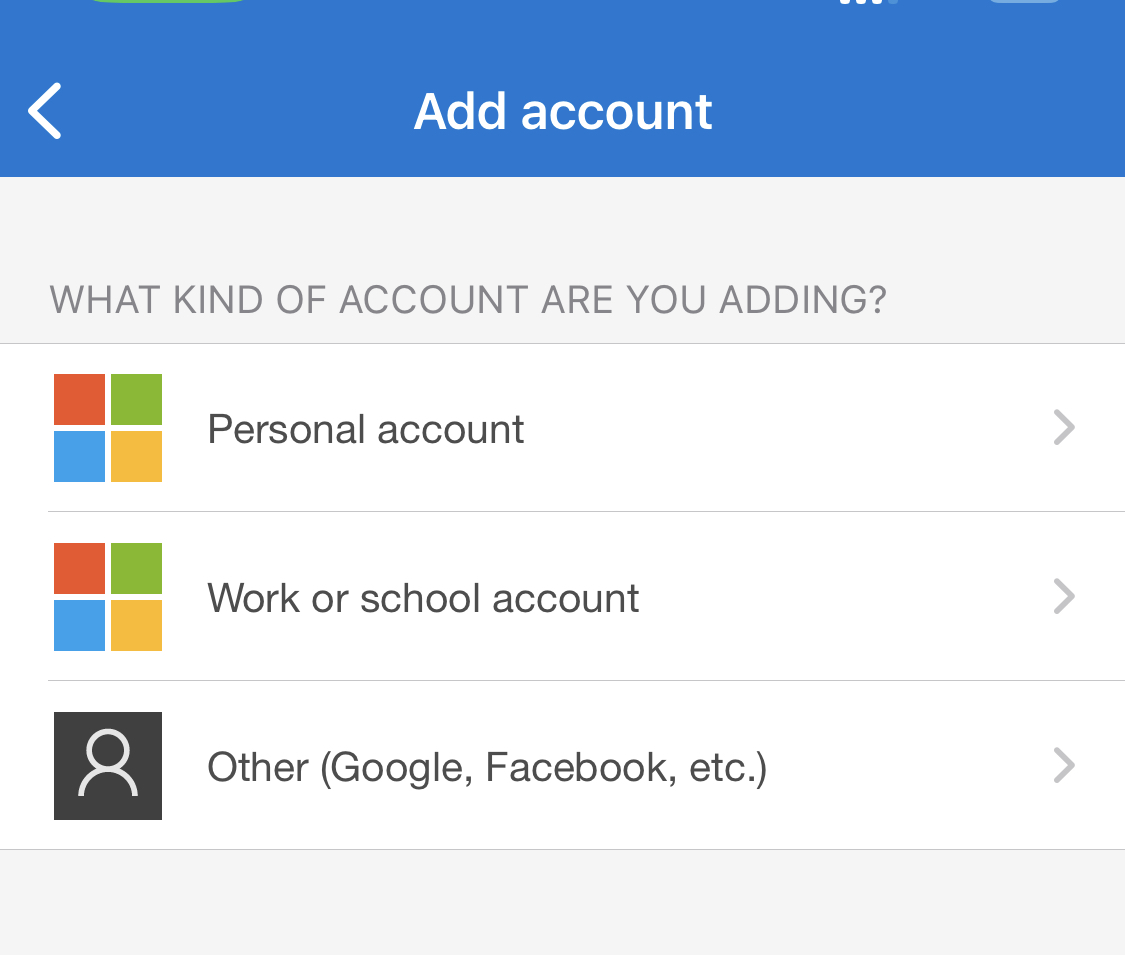
Task: Pick Other (Google, Facebook, etc.)
Action: pyautogui.click(x=486, y=768)
